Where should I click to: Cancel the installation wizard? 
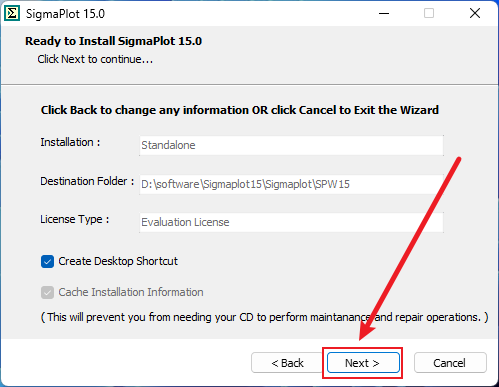click(450, 363)
